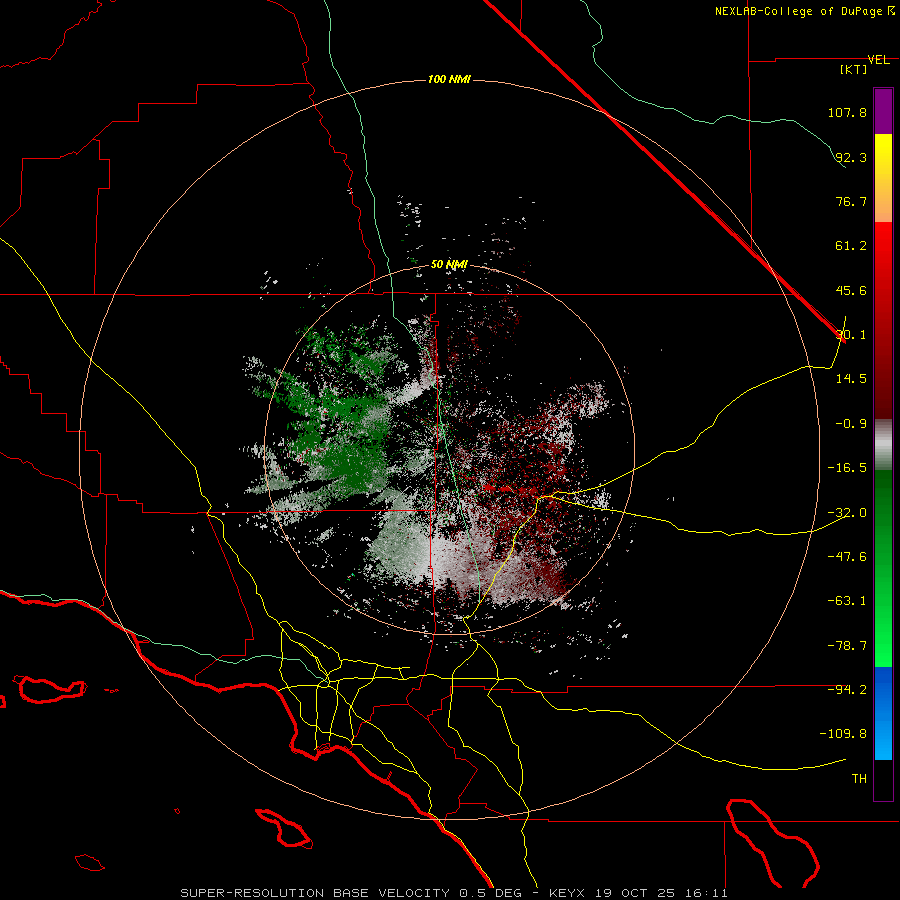The height and width of the screenshot is (900, 900).
Task: Select the -32.0 scale value
Action: click(x=847, y=513)
